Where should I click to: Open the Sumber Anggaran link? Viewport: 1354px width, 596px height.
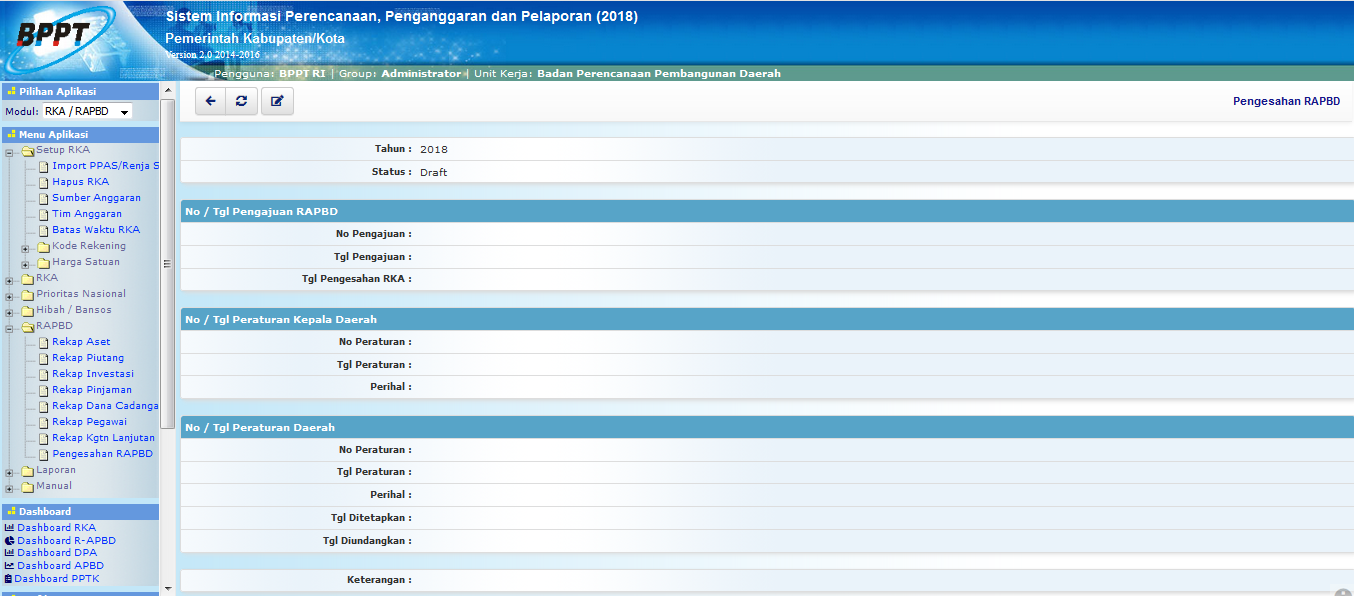pos(96,198)
